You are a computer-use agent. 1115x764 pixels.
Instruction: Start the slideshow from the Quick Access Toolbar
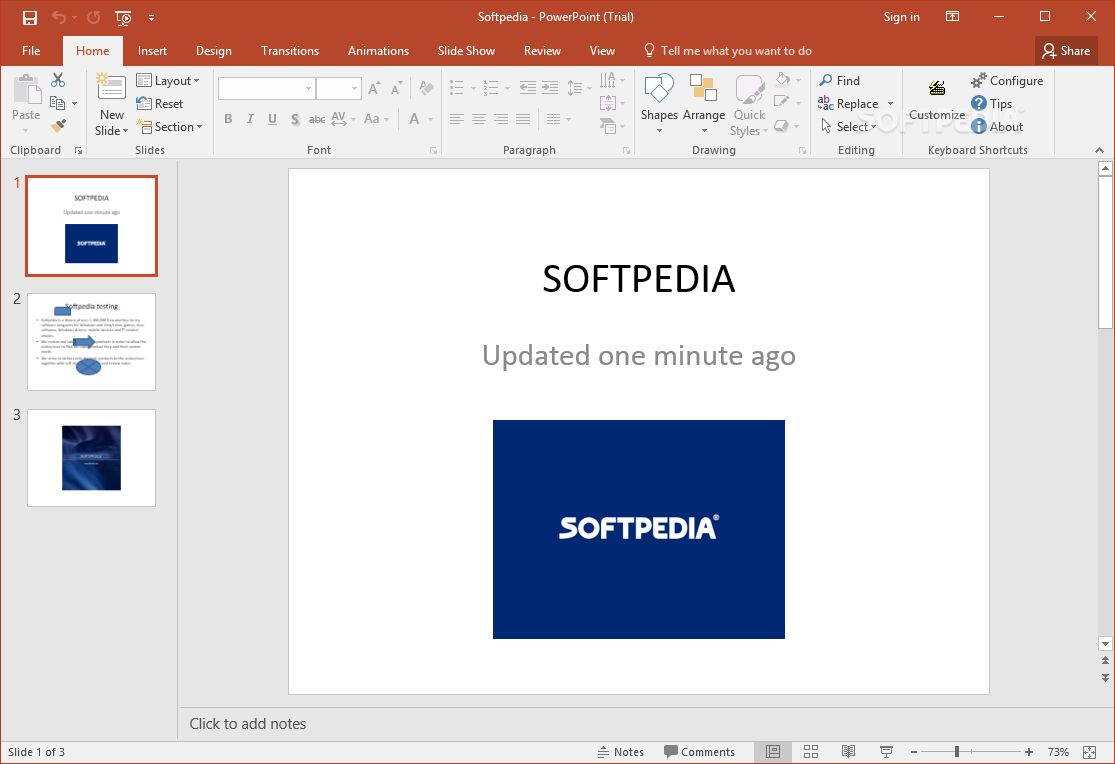[x=123, y=17]
